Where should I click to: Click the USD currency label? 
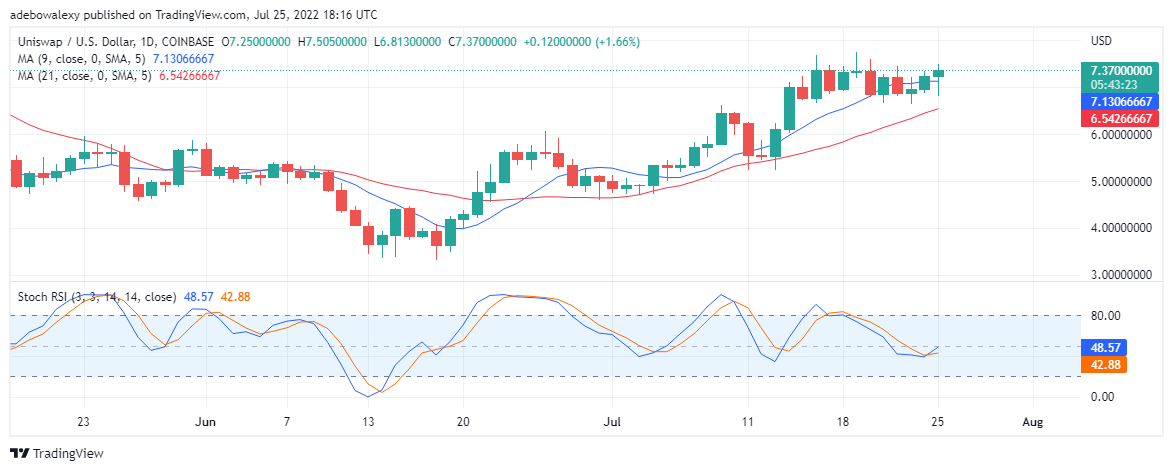[1100, 40]
